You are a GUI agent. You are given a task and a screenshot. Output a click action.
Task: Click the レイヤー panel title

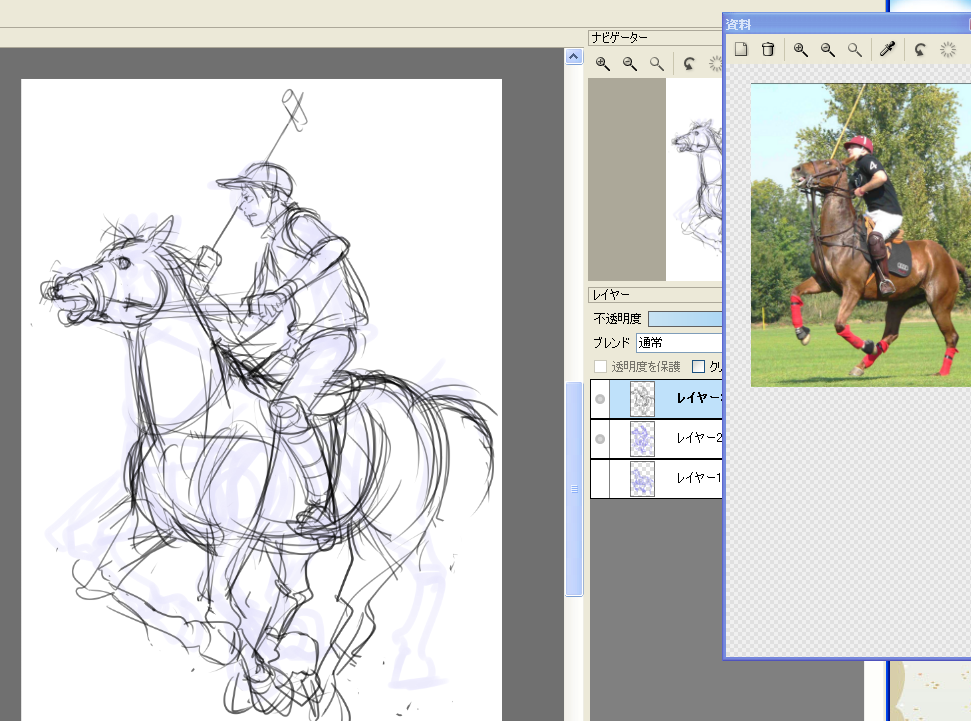click(x=611, y=295)
